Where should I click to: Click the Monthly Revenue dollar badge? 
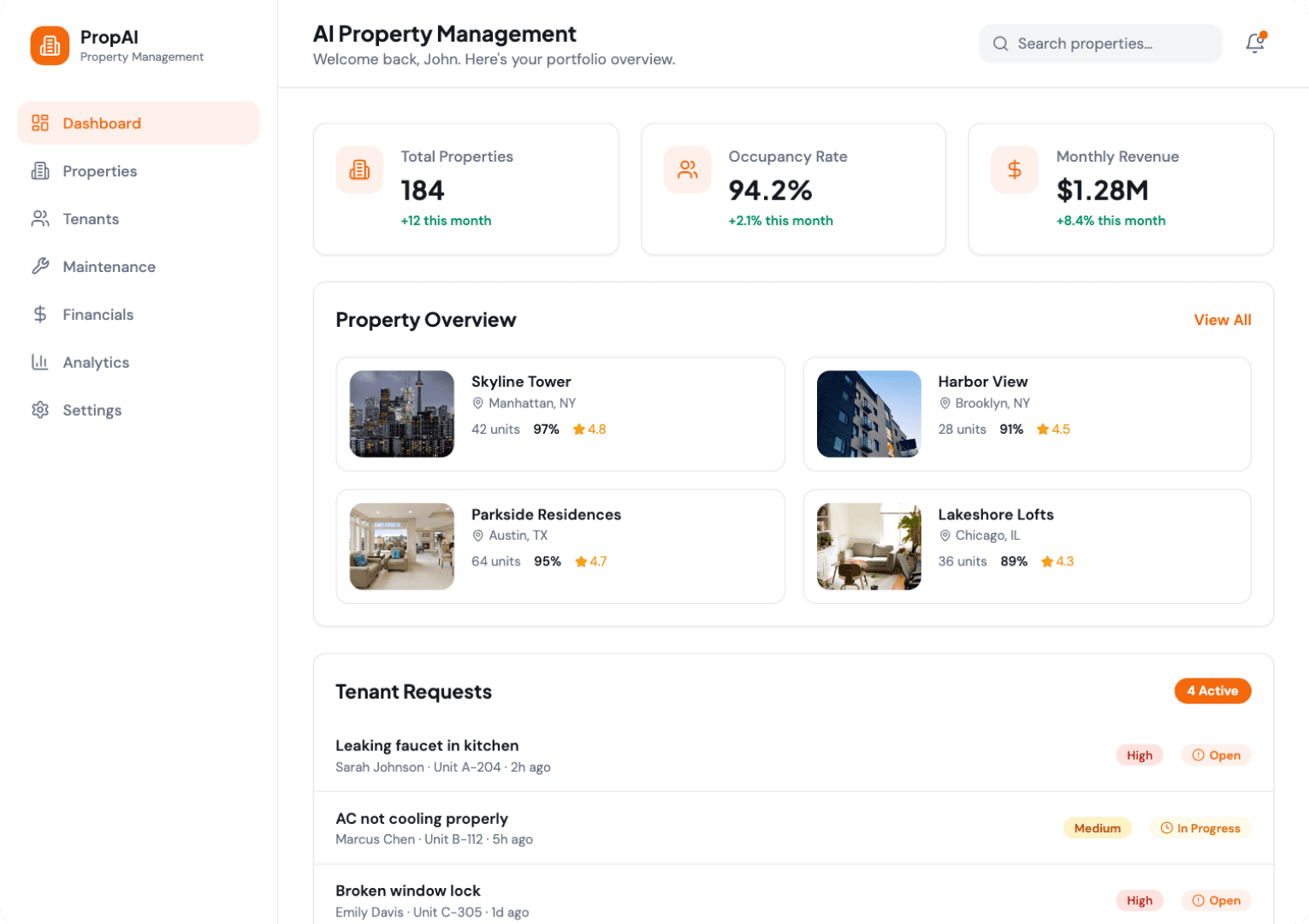pyautogui.click(x=1015, y=170)
